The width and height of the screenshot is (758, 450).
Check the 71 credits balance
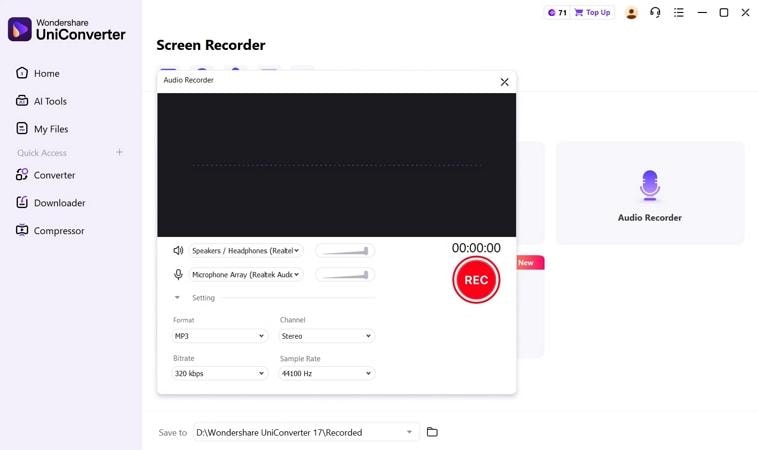click(x=557, y=13)
